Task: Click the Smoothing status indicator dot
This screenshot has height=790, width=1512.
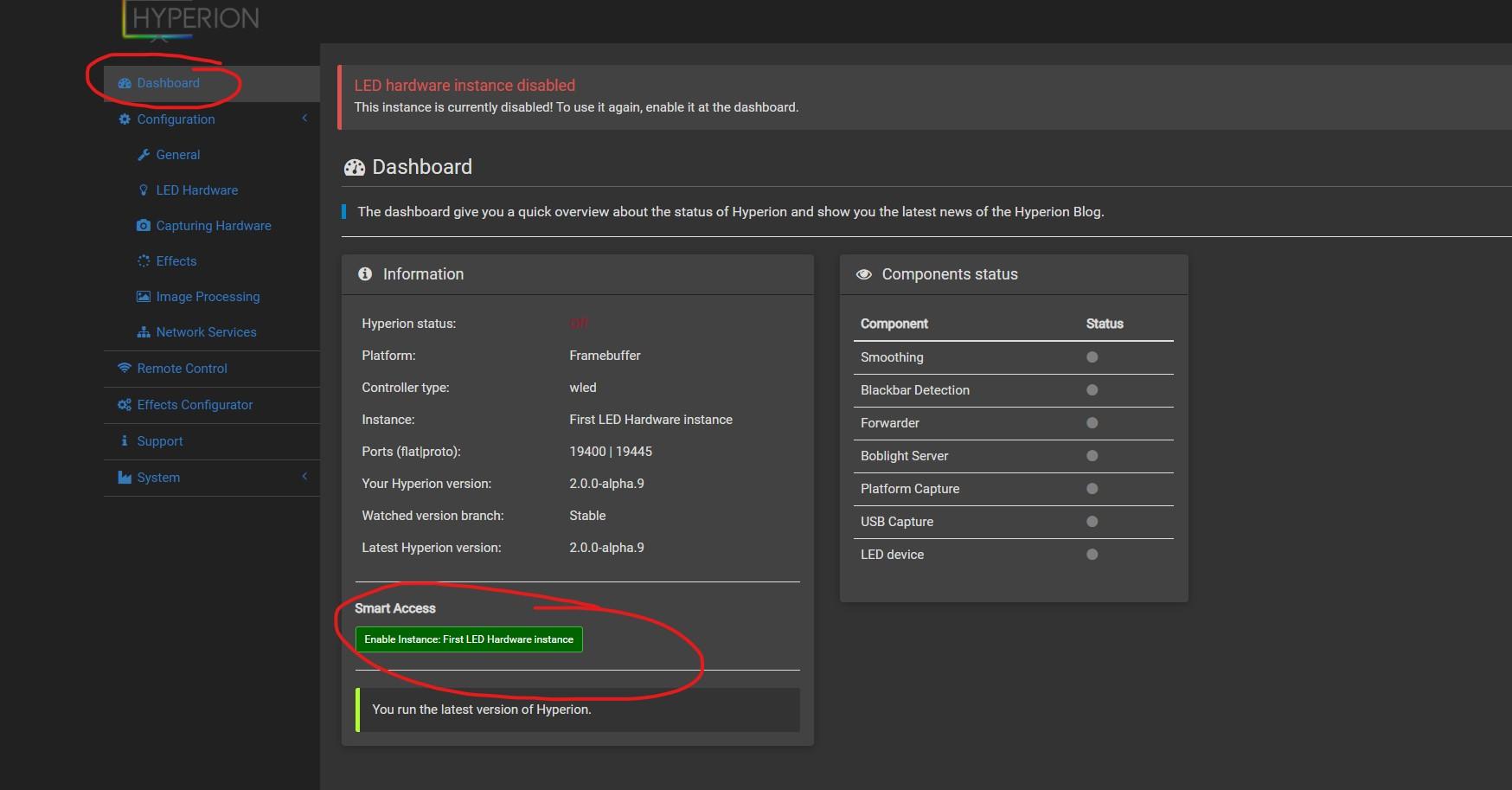Action: (1092, 357)
